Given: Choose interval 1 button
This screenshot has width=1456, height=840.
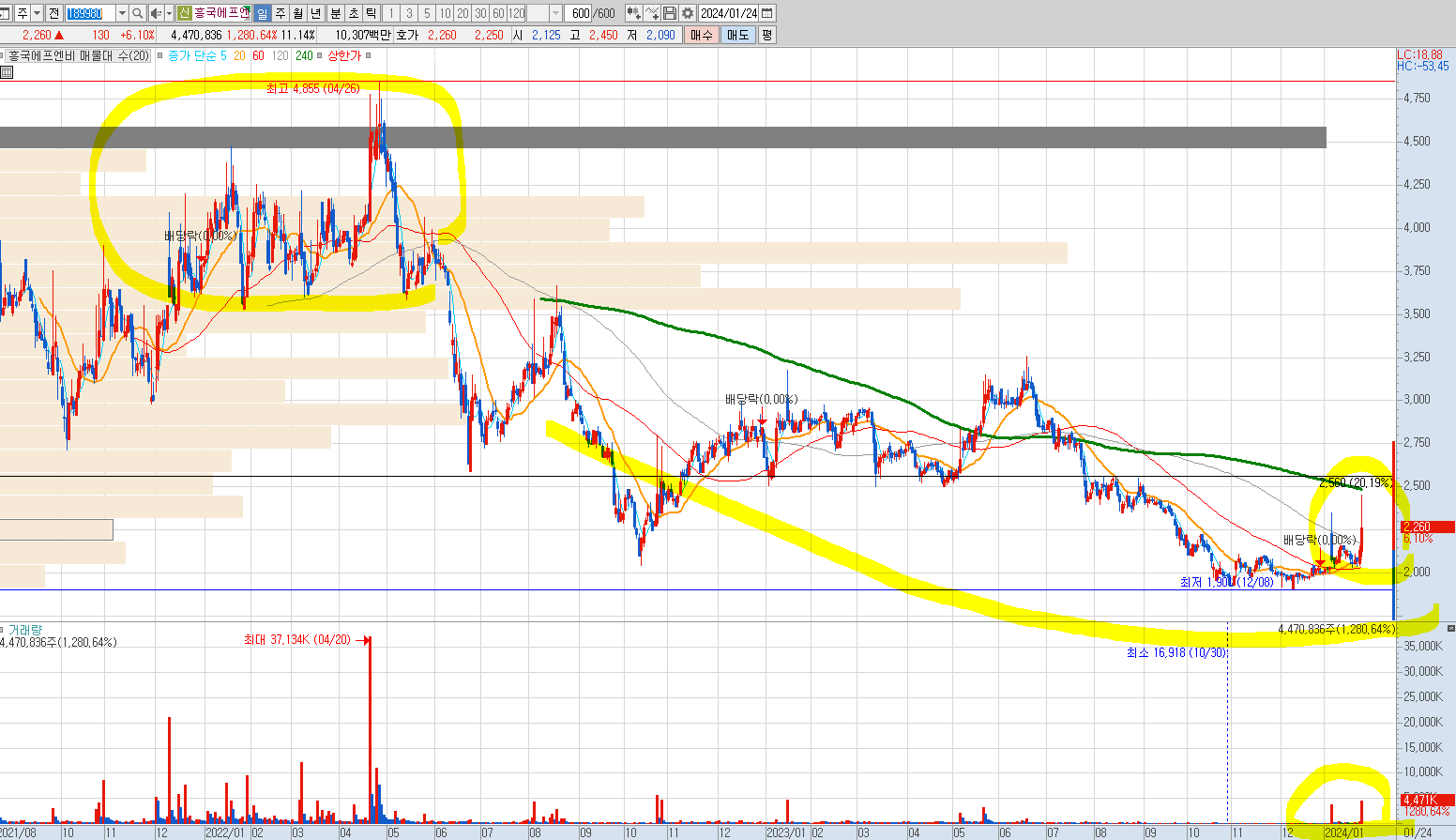Looking at the screenshot, I should (x=391, y=13).
